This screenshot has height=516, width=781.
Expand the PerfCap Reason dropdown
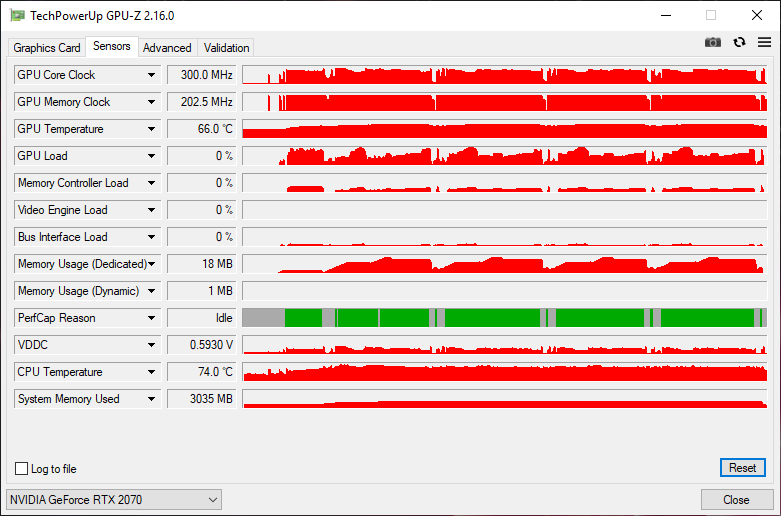coord(151,318)
